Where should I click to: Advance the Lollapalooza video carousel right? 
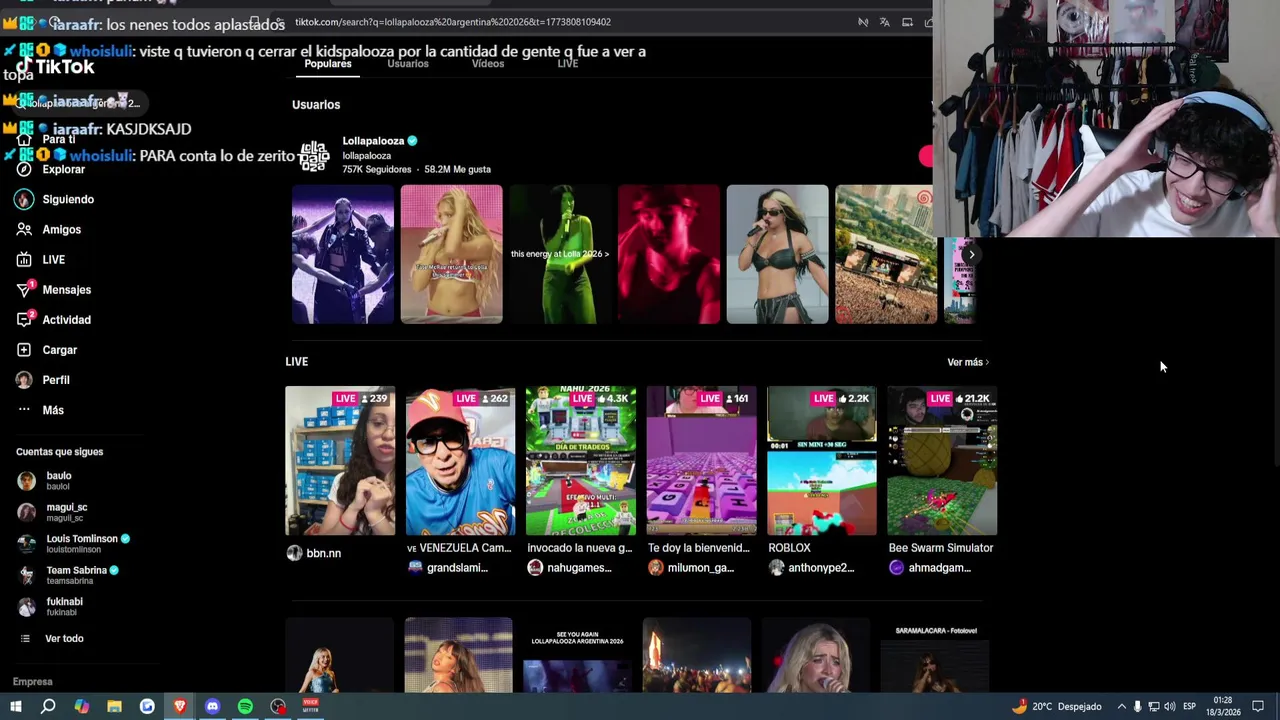(x=970, y=254)
